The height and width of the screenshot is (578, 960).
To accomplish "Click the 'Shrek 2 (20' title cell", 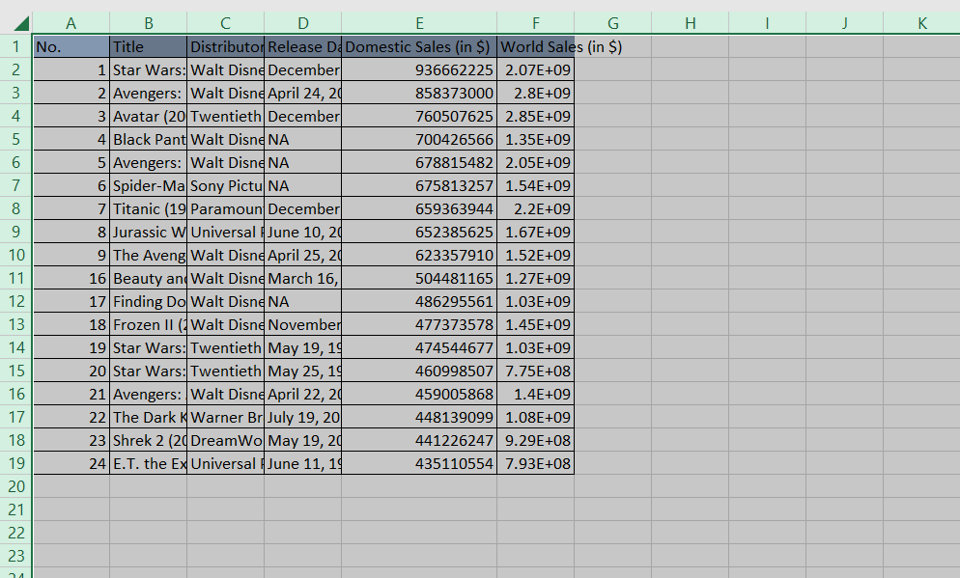I will (148, 440).
